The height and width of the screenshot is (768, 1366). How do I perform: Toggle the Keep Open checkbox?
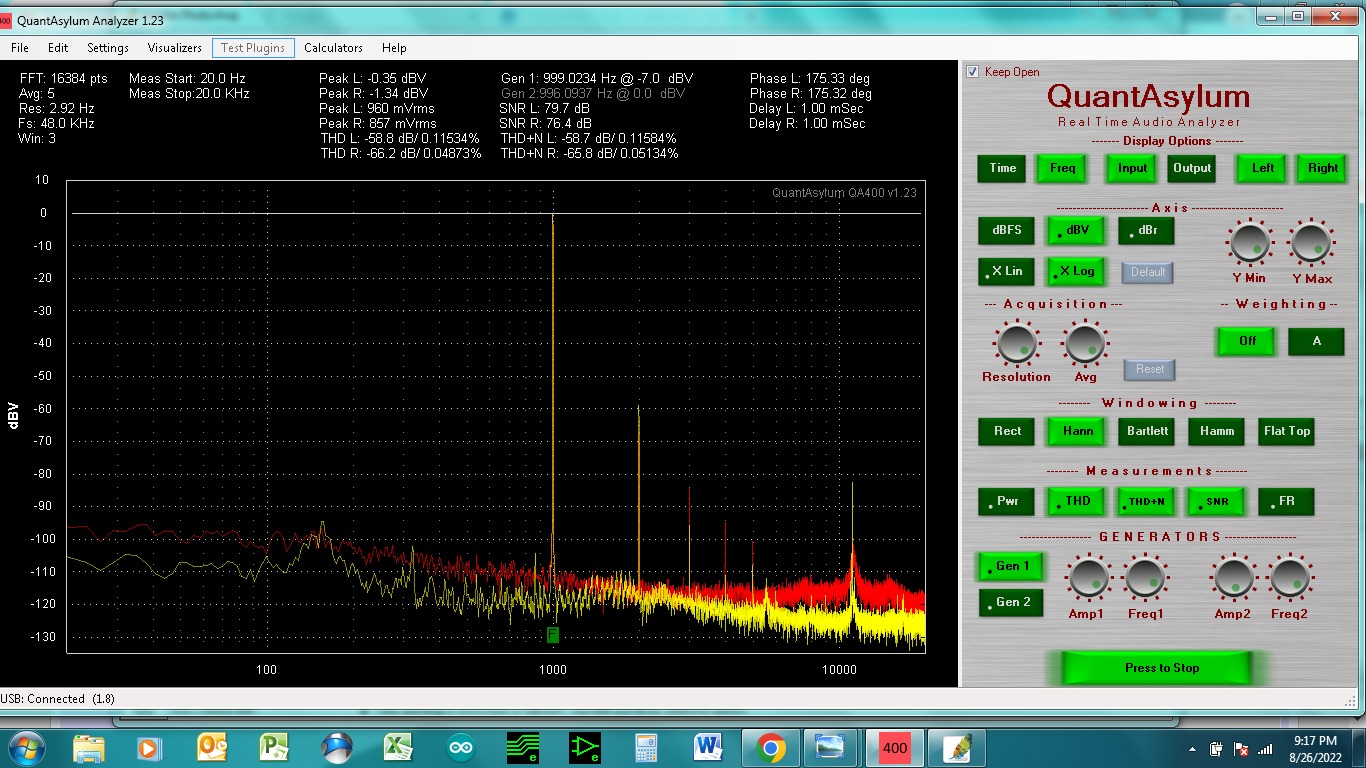(x=973, y=72)
